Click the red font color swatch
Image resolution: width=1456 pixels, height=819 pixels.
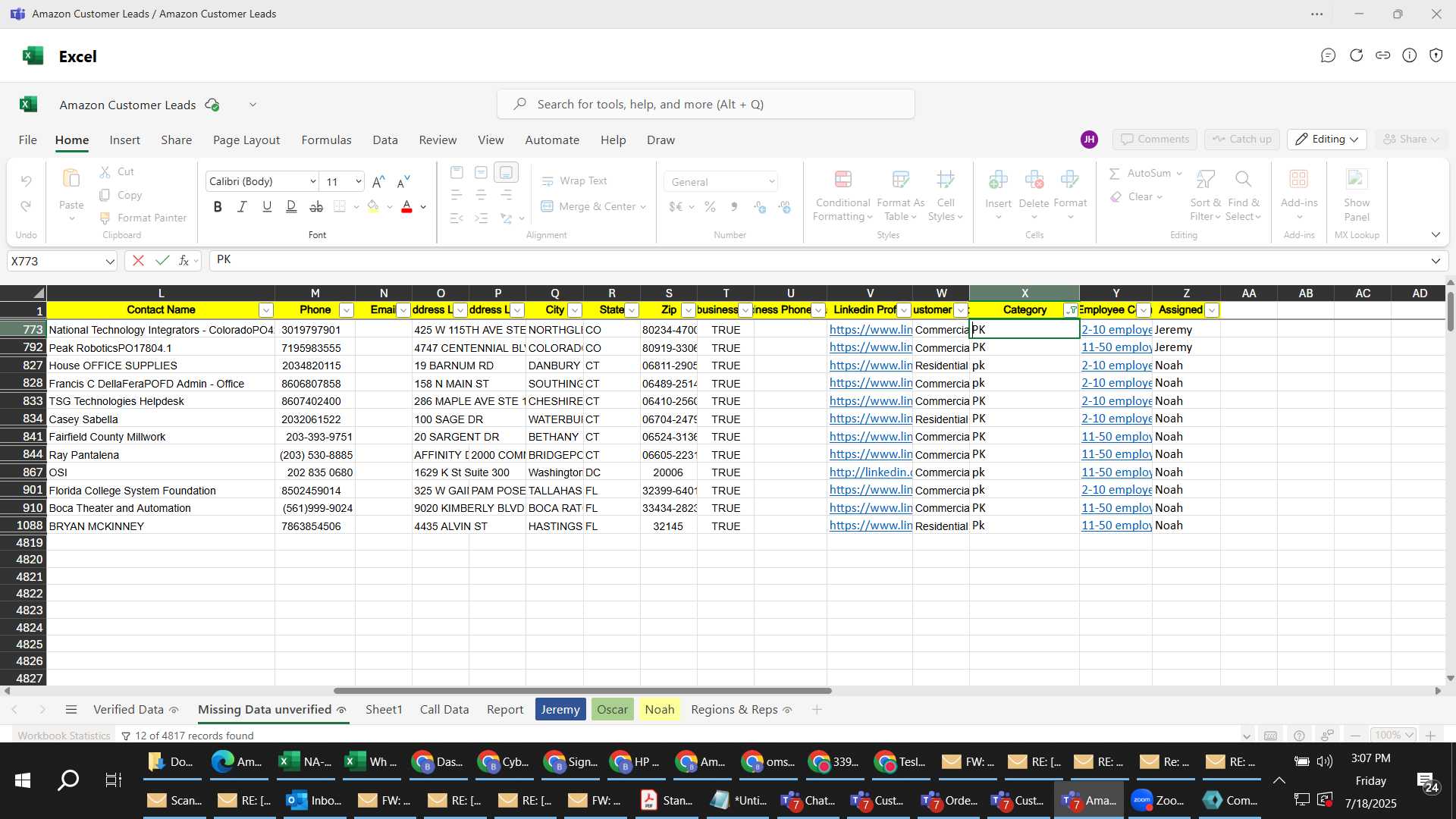pyautogui.click(x=406, y=206)
